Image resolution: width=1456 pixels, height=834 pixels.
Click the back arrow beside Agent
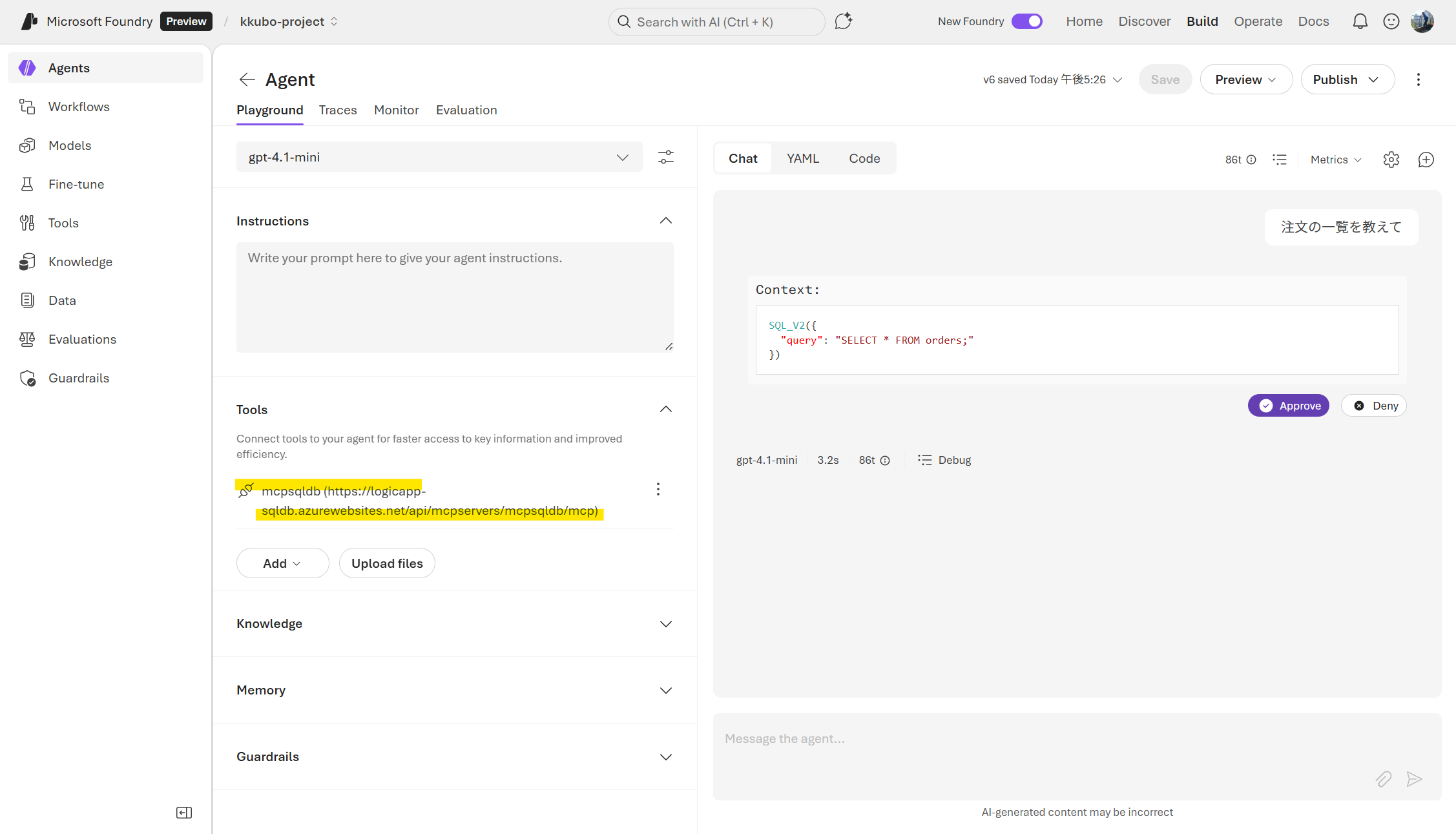coord(247,79)
